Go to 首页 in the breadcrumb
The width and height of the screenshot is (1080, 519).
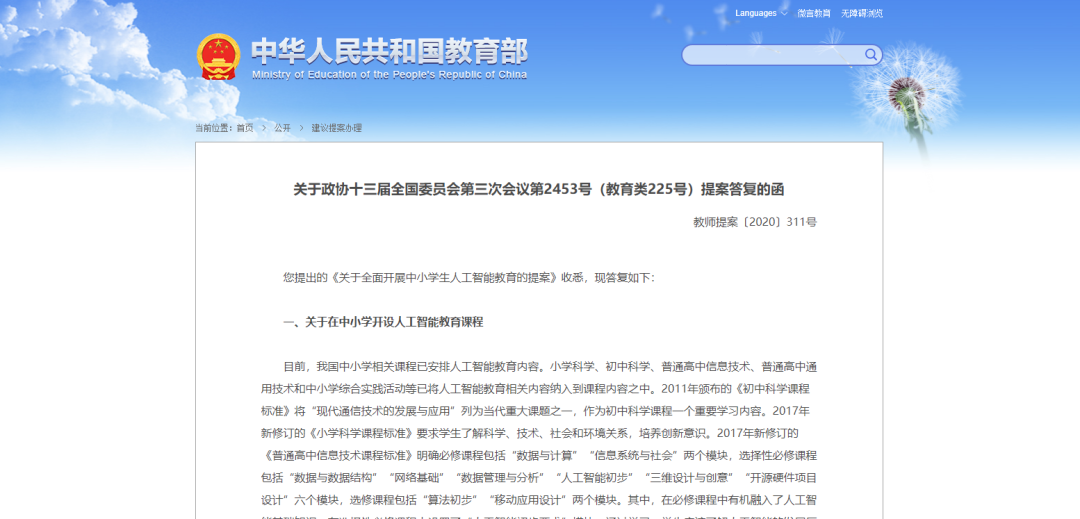tap(245, 128)
